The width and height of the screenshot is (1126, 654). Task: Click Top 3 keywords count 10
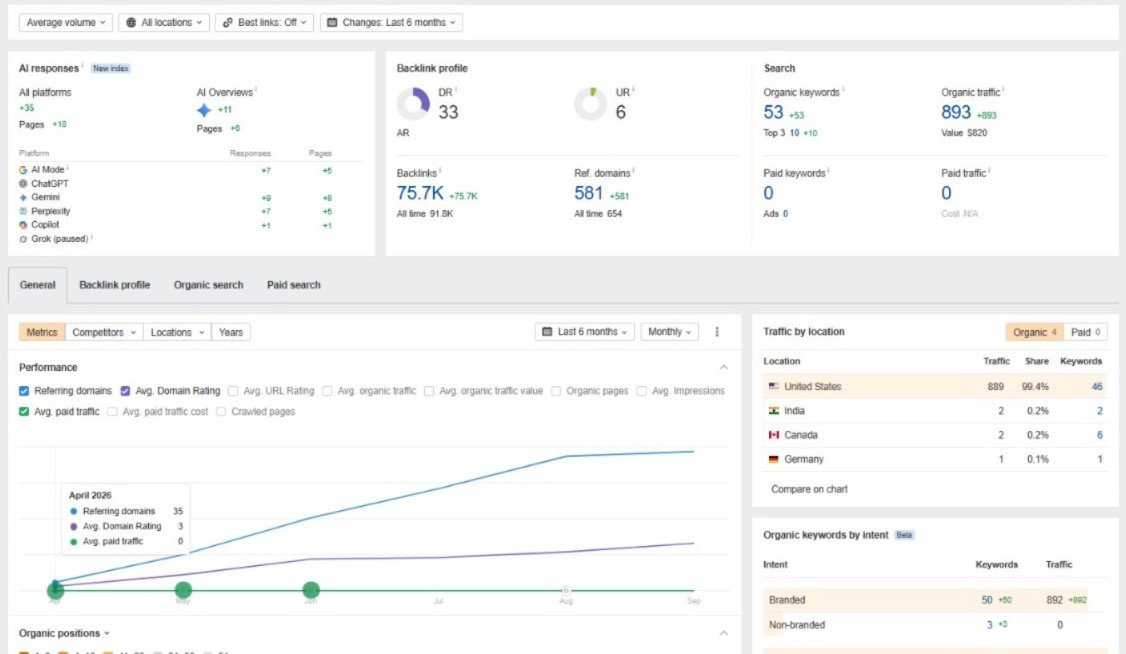pyautogui.click(x=794, y=133)
